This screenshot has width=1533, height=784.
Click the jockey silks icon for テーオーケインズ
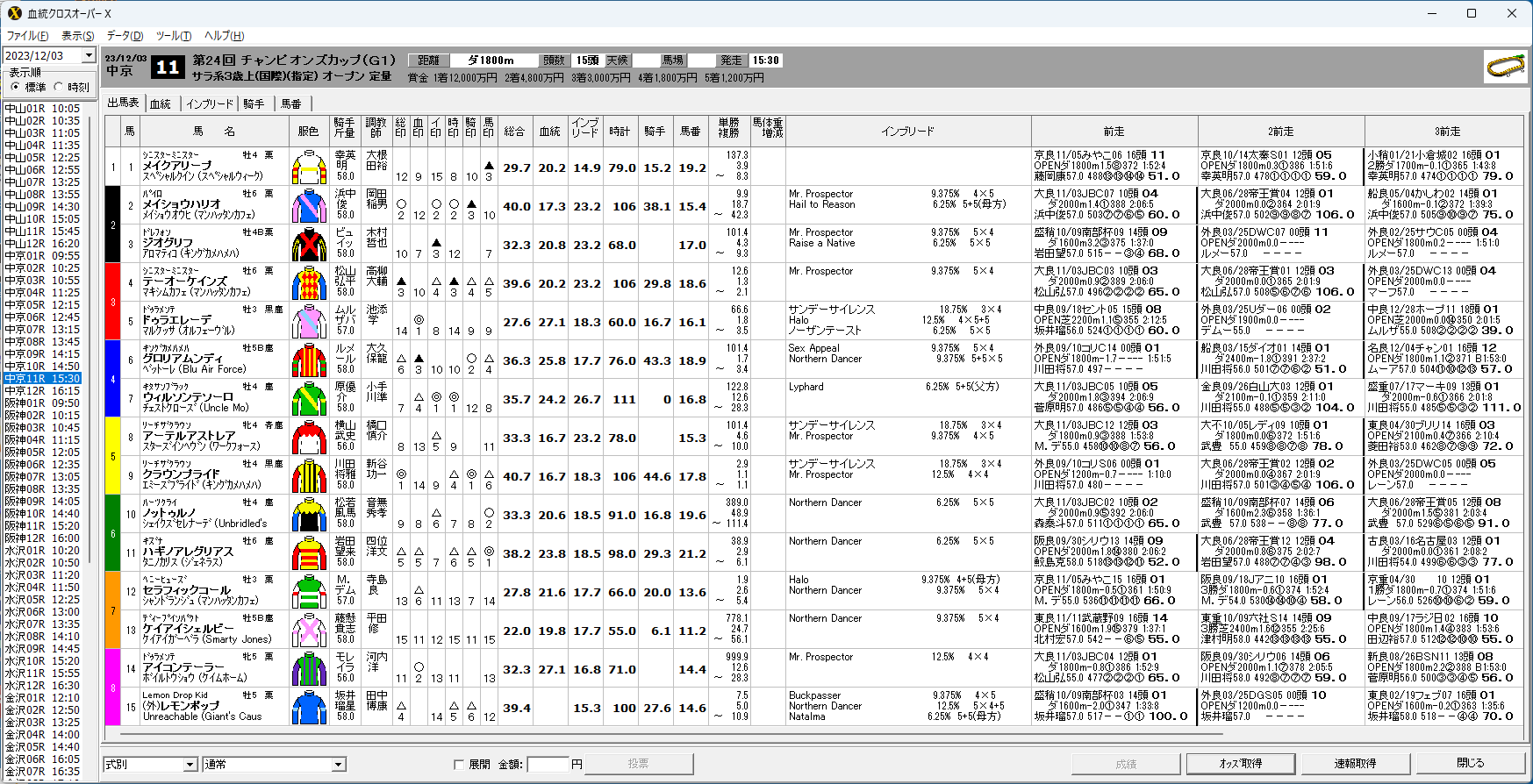coord(309,282)
